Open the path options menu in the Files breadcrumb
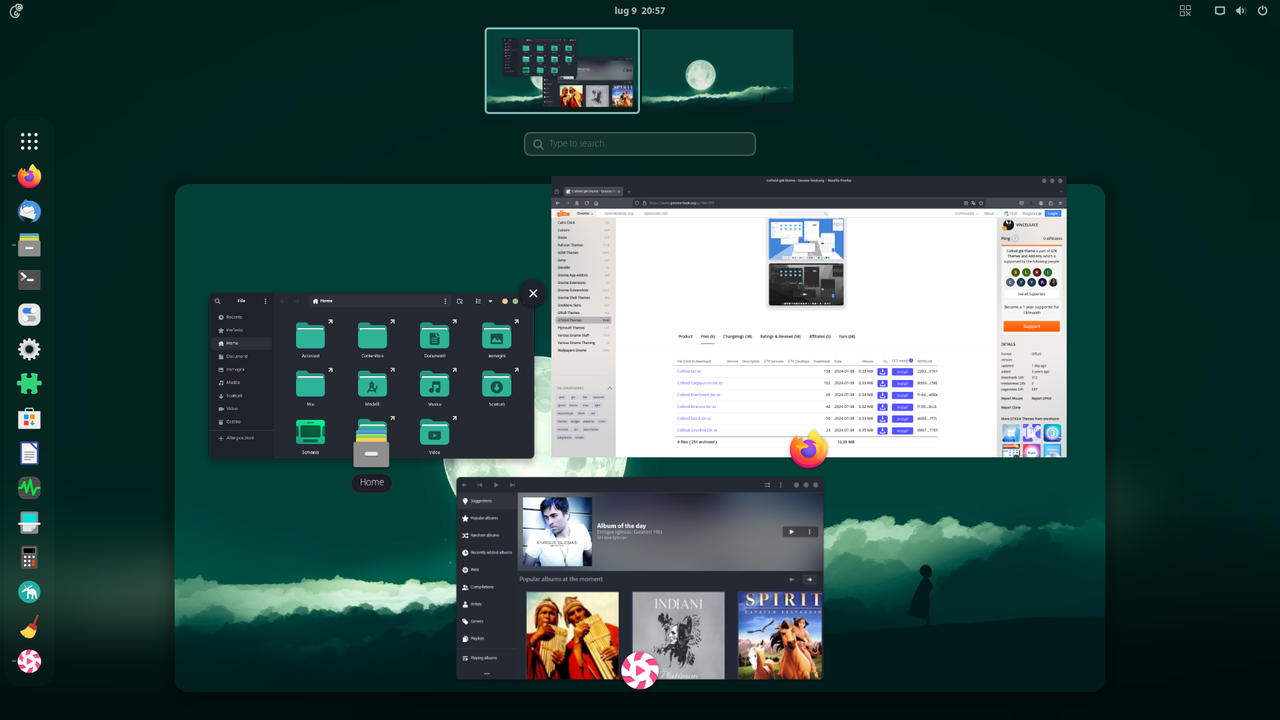 tap(446, 300)
